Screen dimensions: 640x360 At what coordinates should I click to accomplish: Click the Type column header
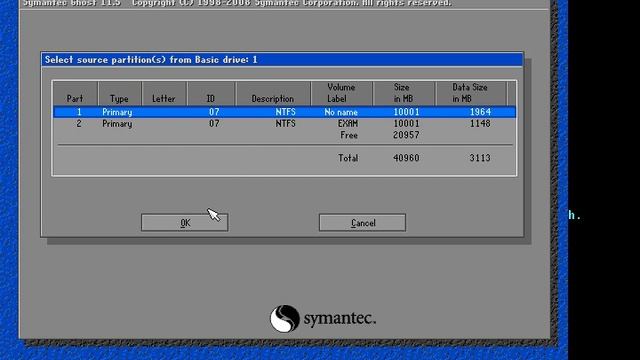pyautogui.click(x=120, y=93)
